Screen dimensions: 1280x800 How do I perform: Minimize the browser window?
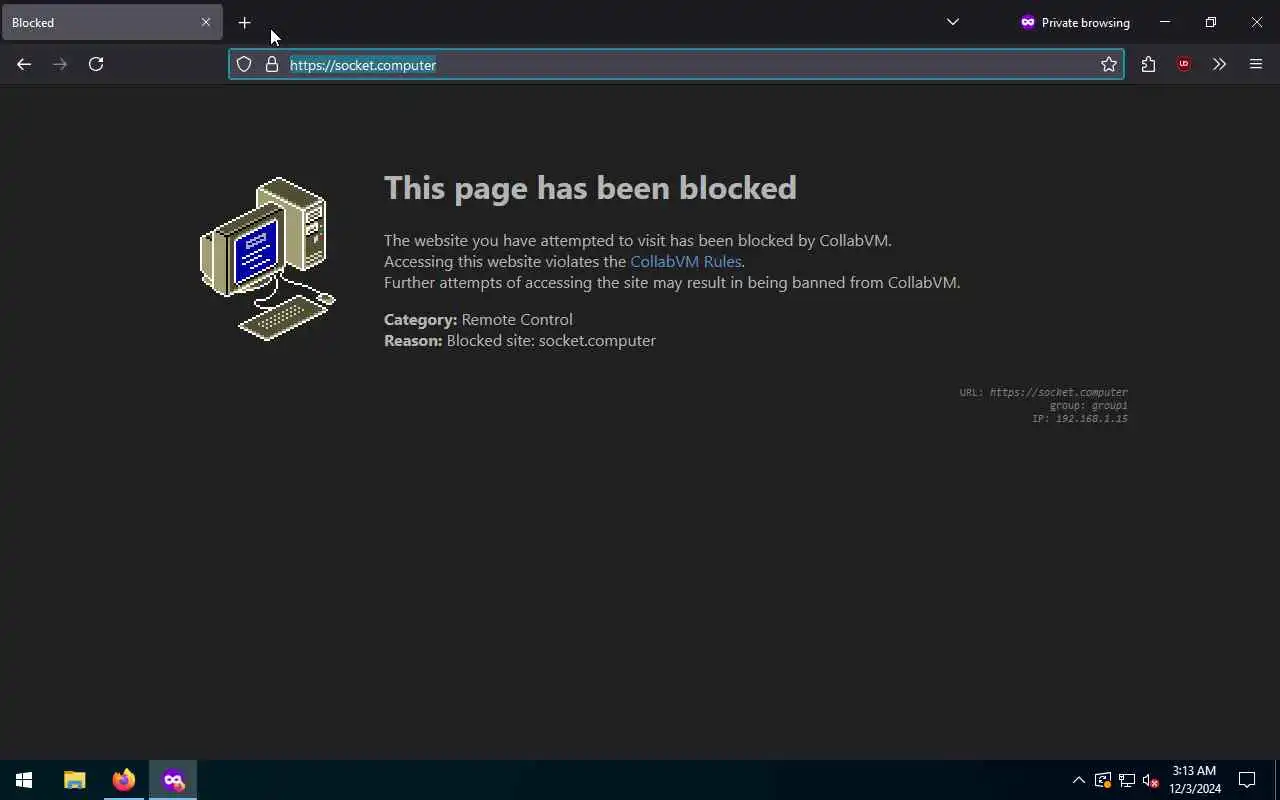click(1164, 22)
